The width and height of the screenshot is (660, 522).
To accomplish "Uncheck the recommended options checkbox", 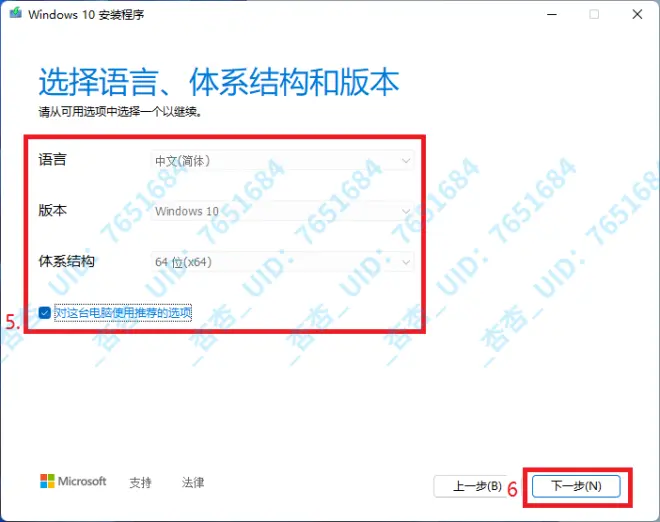I will click(45, 313).
